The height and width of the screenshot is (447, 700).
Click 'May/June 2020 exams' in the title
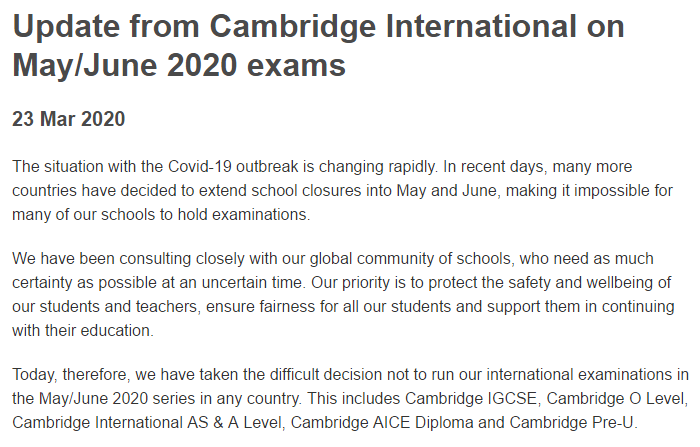point(179,65)
